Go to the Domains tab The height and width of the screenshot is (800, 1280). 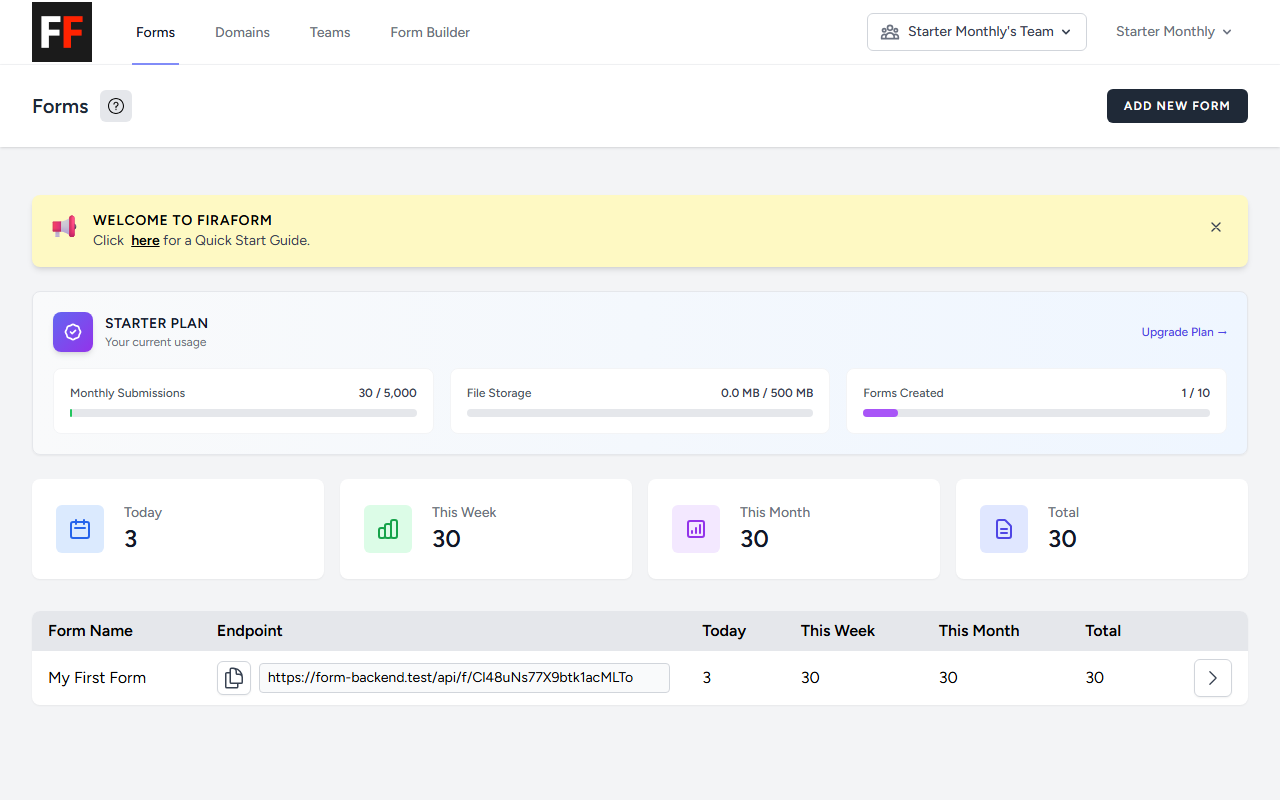coord(243,32)
